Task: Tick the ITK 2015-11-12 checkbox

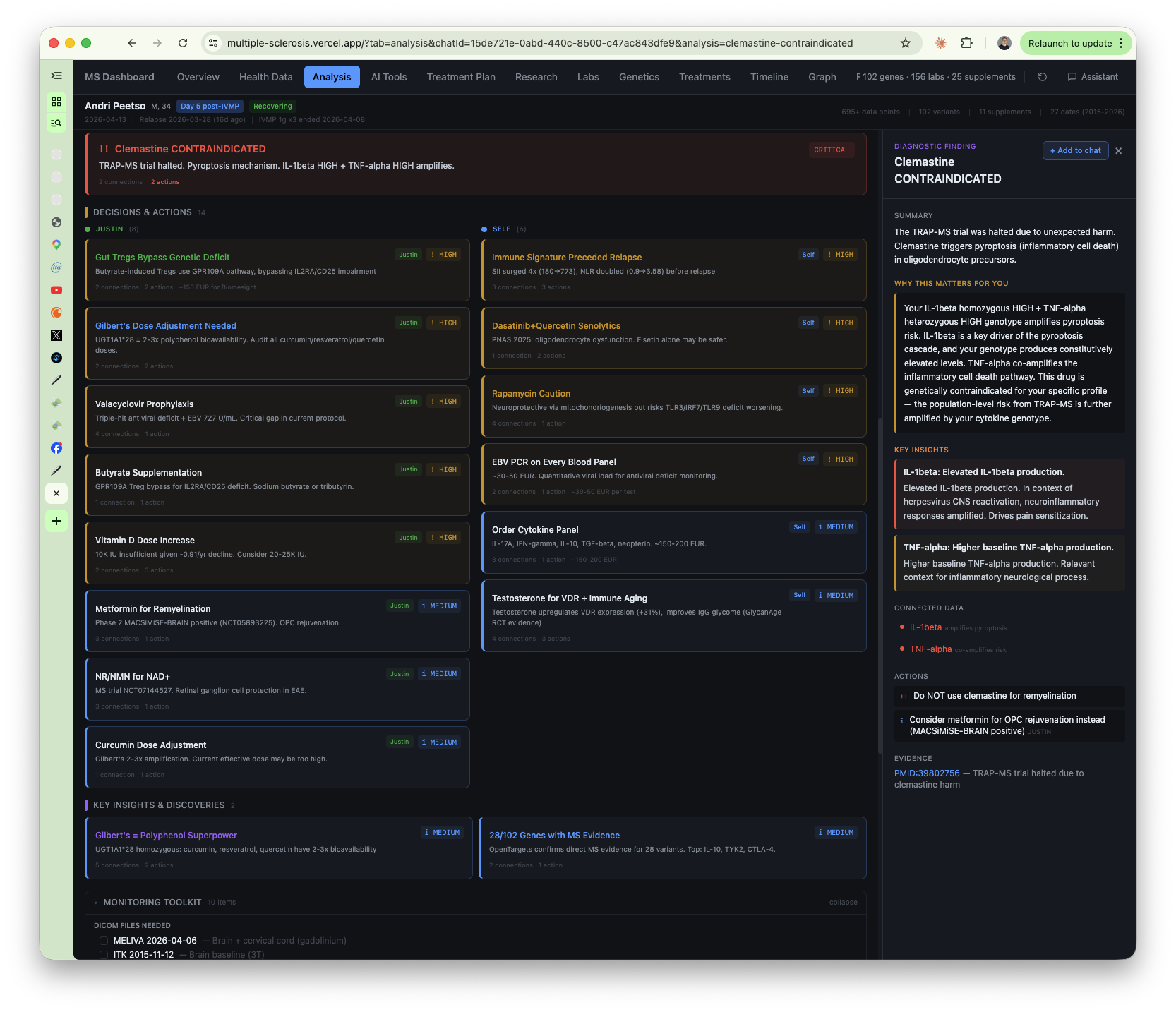Action: click(x=104, y=955)
